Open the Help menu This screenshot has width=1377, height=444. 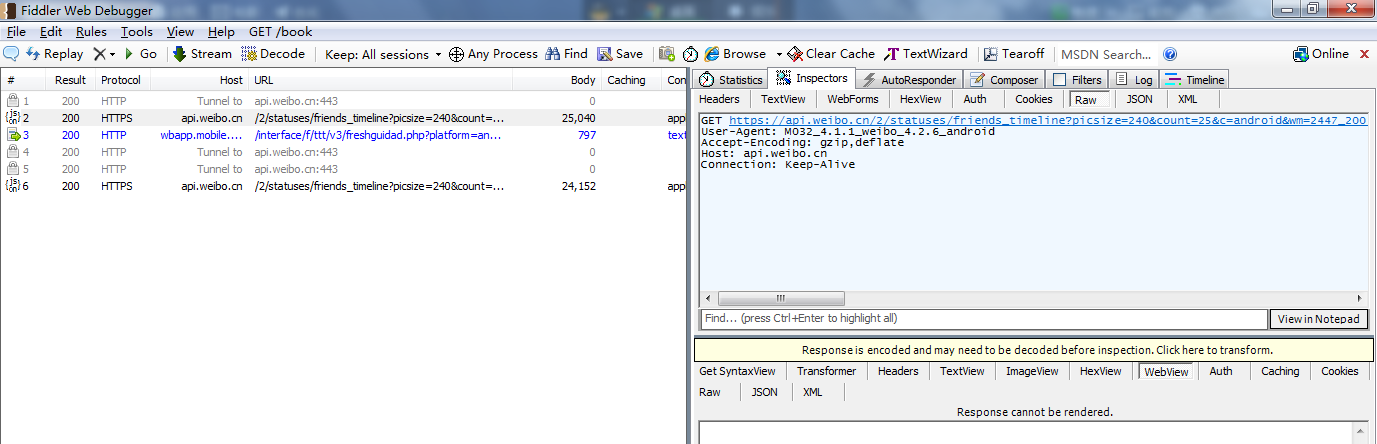222,32
